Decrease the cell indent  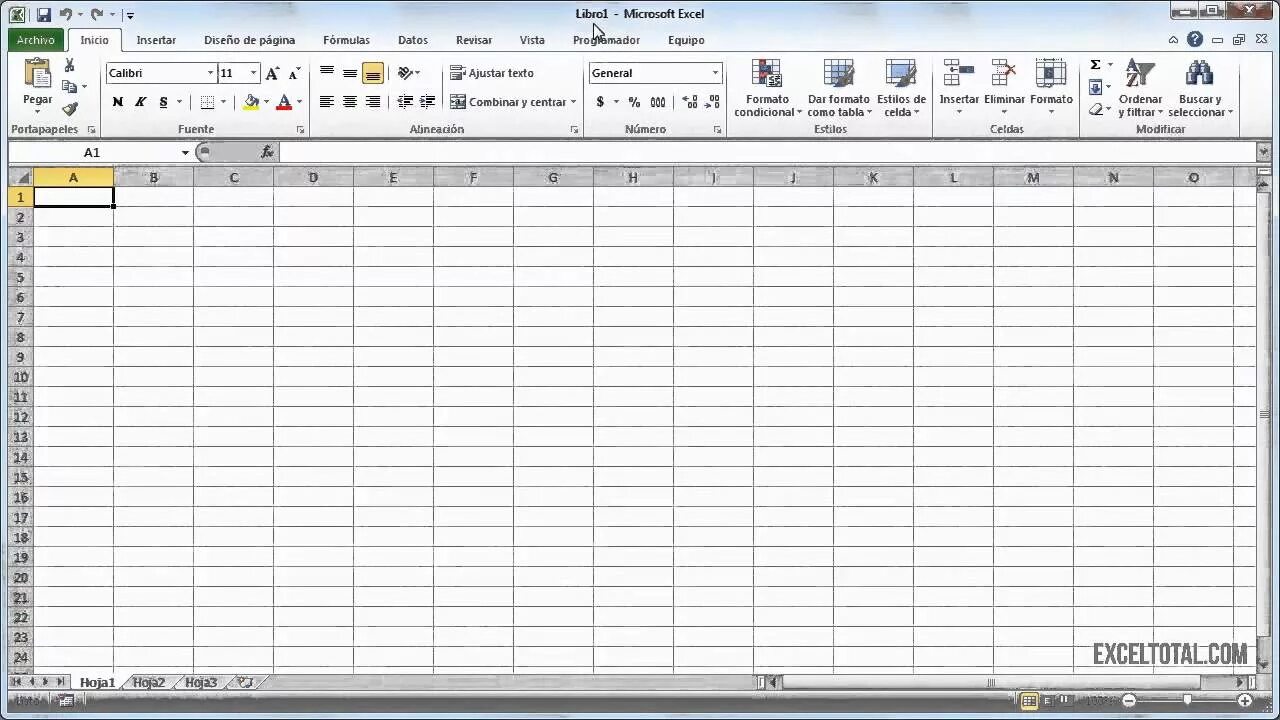[405, 102]
